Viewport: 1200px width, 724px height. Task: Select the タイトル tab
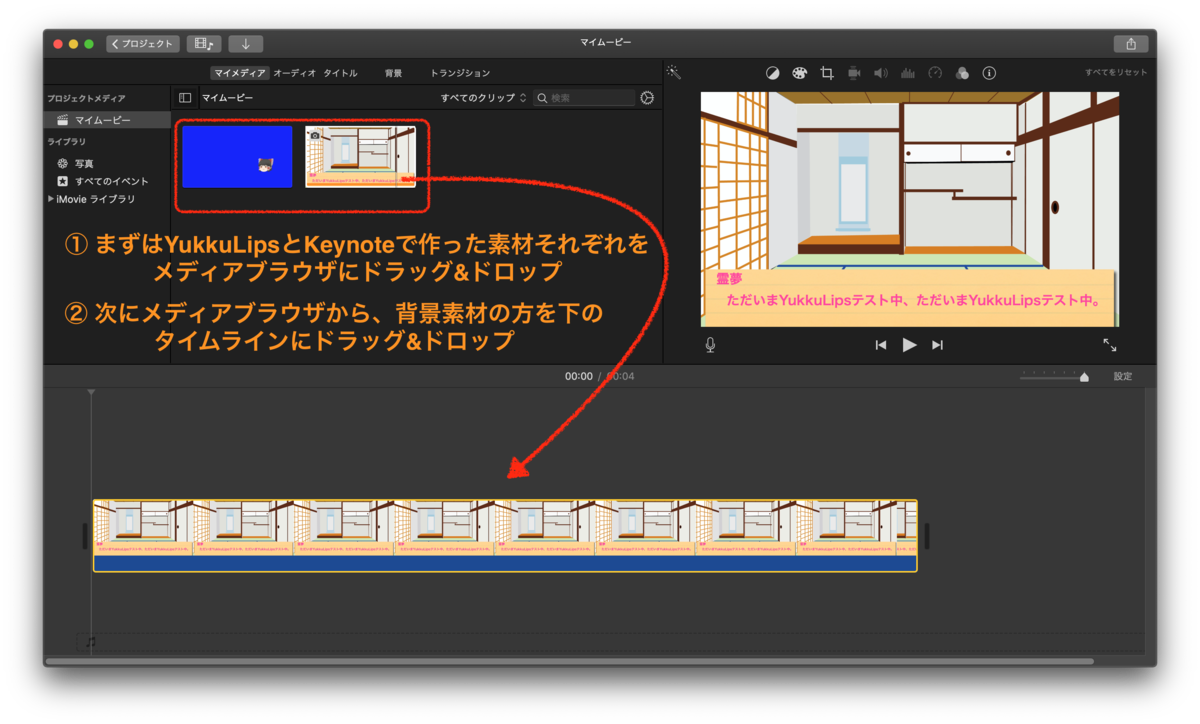point(340,73)
